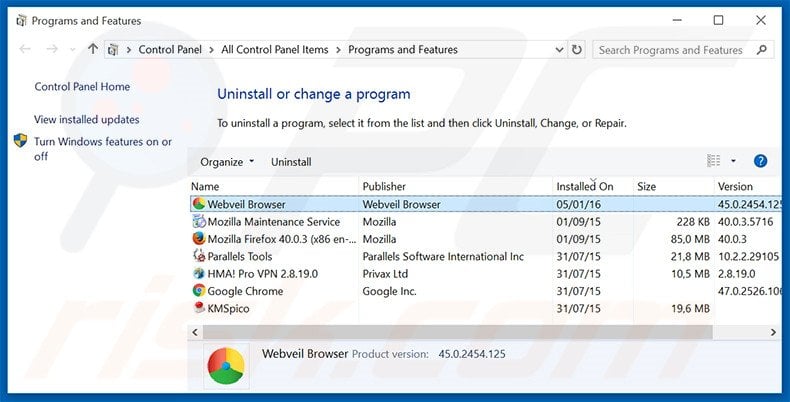This screenshot has width=790, height=402.
Task: Click the Parallels Software International Inc publisher
Action: [443, 256]
